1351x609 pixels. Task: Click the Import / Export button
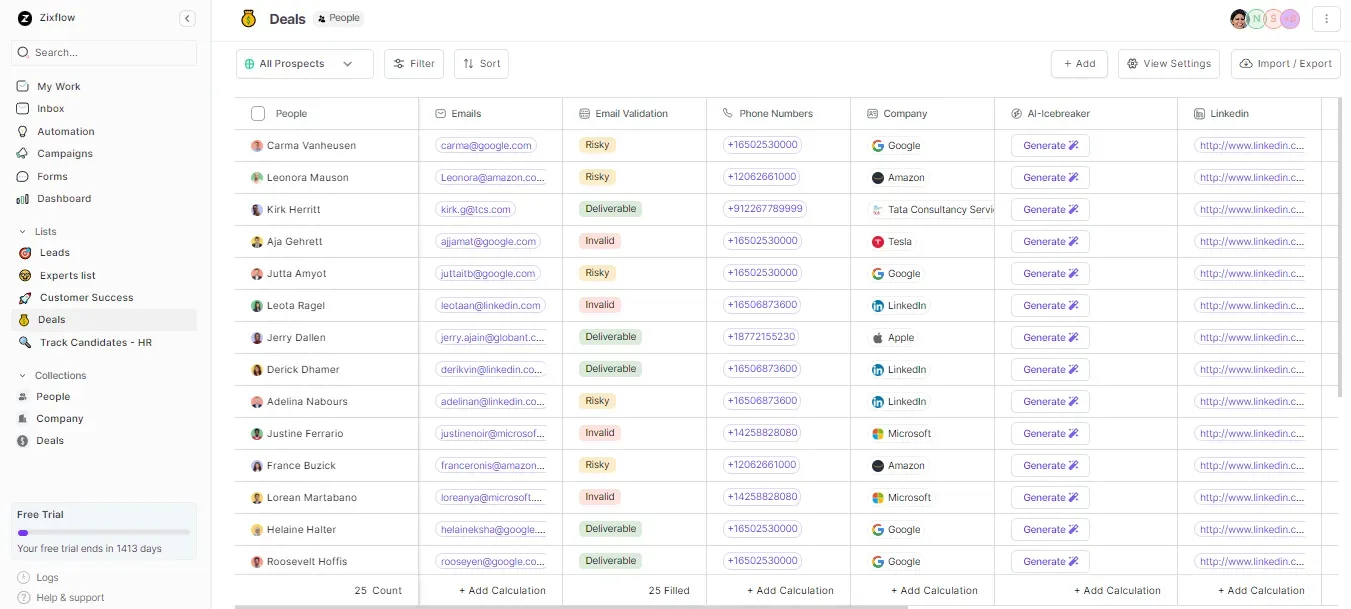click(1285, 63)
